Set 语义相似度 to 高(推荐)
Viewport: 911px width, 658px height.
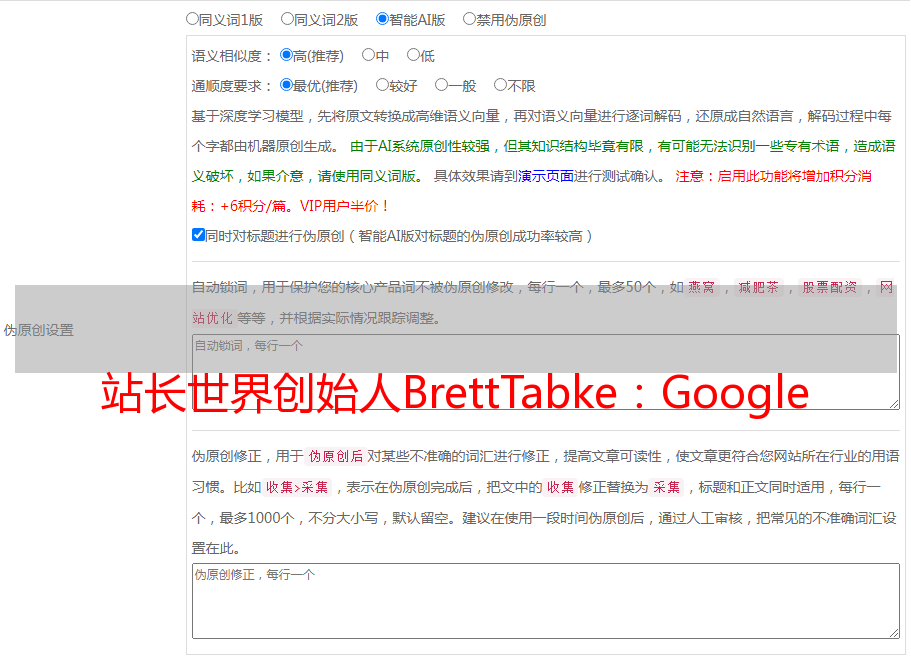click(x=286, y=55)
